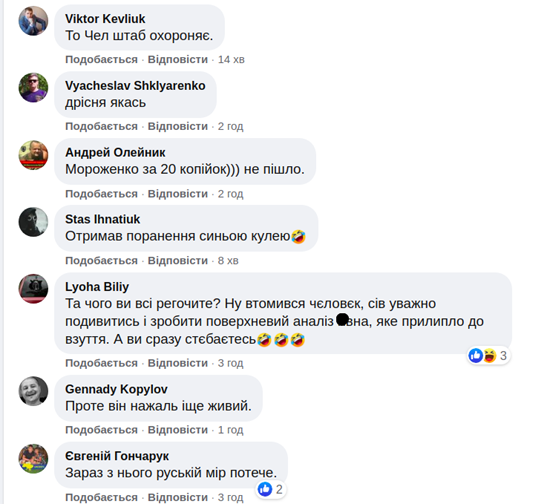The width and height of the screenshot is (550, 504).
Task: Open Lyoha Biliy name link
Action: coord(97,287)
